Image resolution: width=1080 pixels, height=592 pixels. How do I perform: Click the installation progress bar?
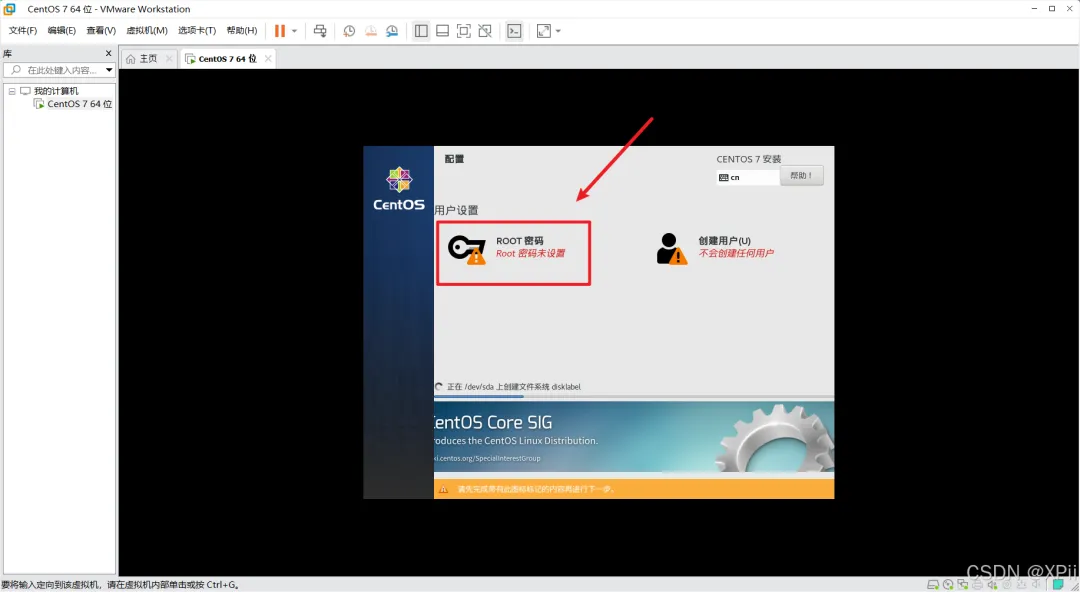pos(634,396)
